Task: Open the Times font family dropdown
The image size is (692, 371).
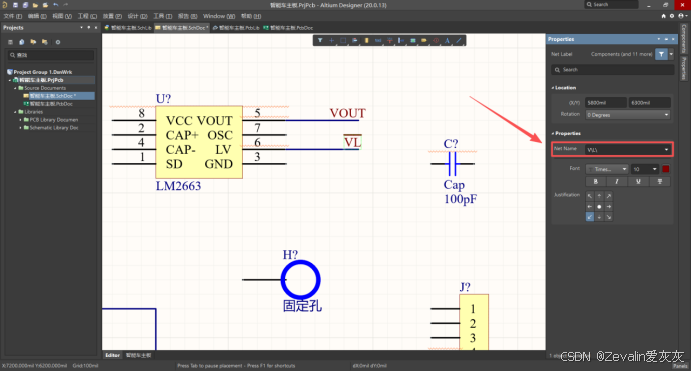Action: 607,169
